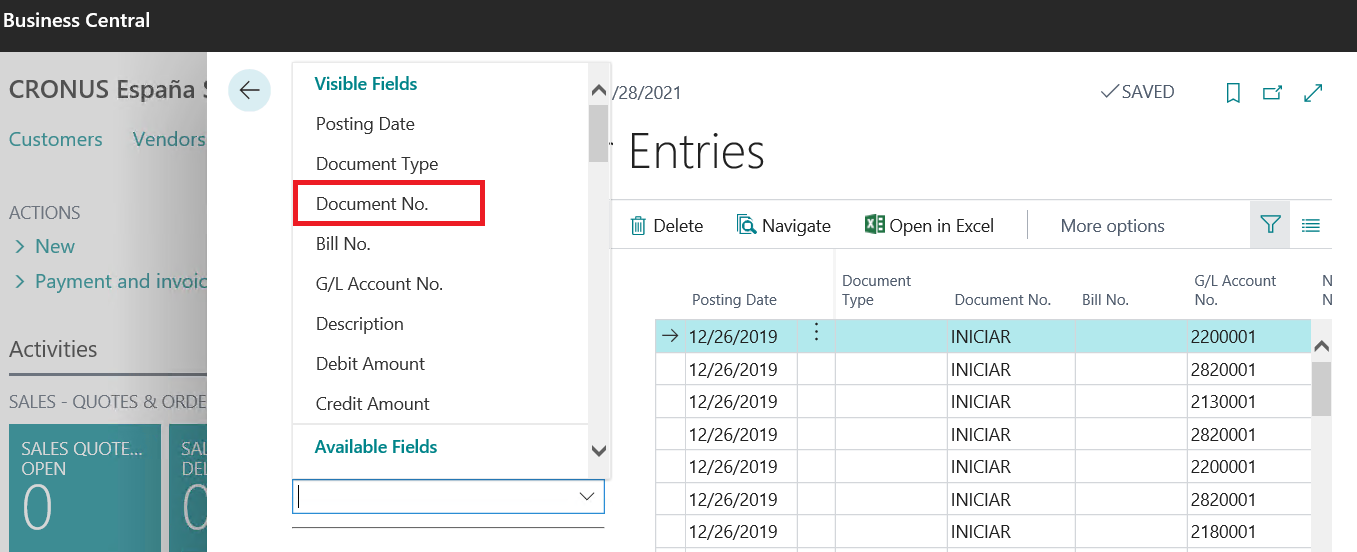
Task: Open page in new window icon
Action: click(x=1272, y=93)
